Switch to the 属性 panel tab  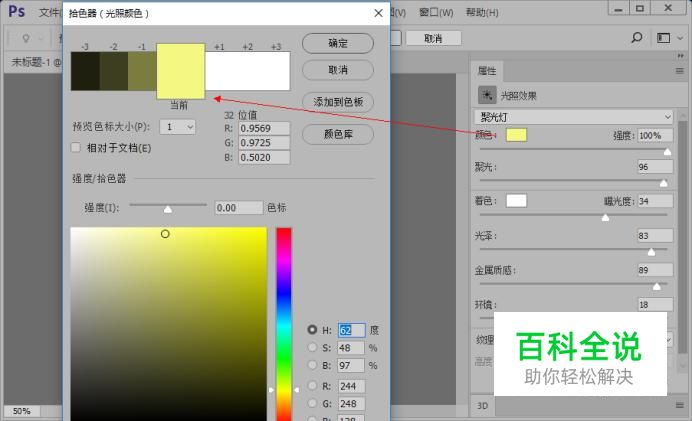(x=487, y=71)
